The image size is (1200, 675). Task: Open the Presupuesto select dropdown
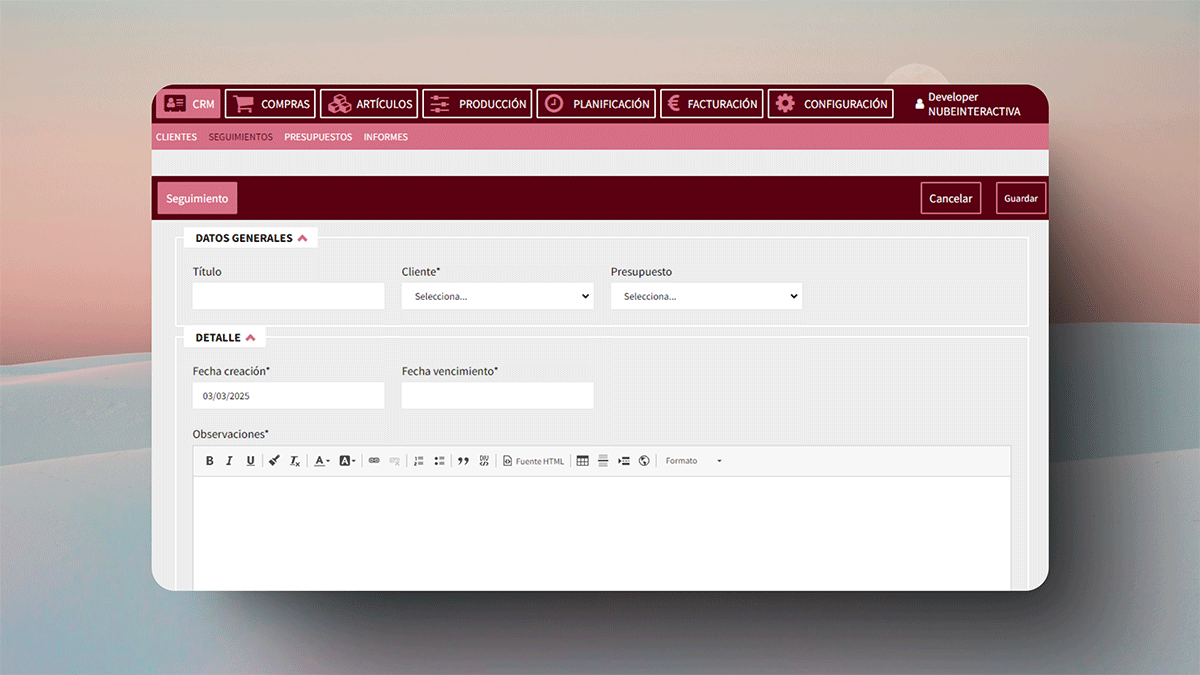(x=706, y=296)
